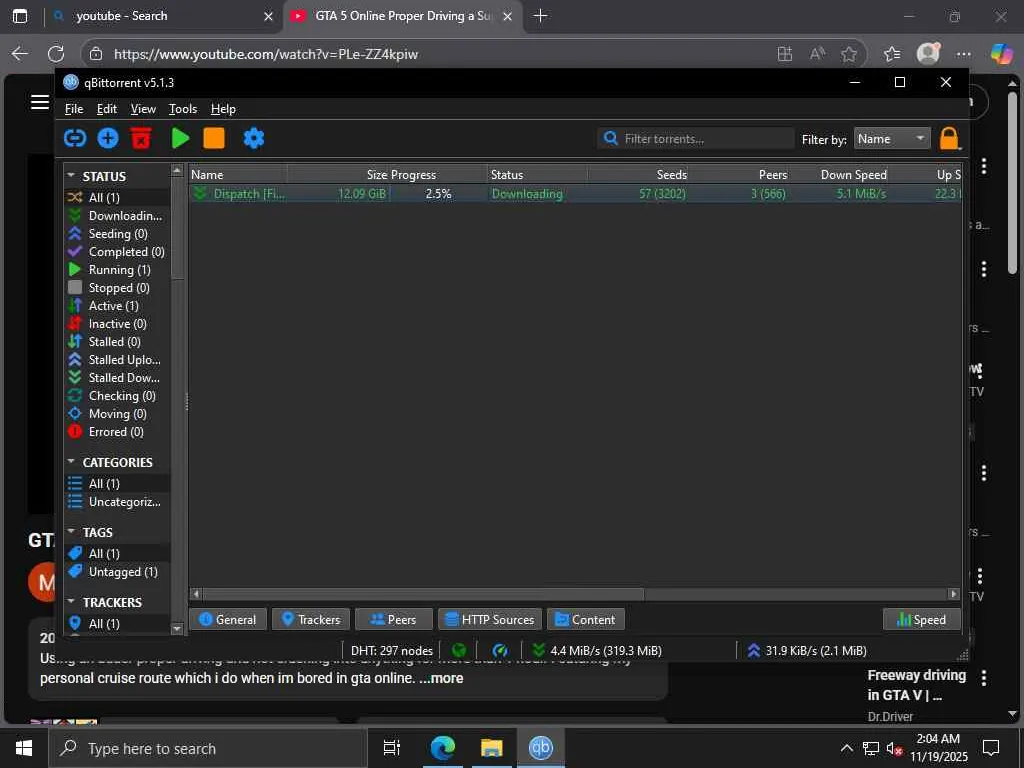Click the torrent list horizontal scrollbar
Viewport: 1024px width, 768px height.
tap(423, 594)
